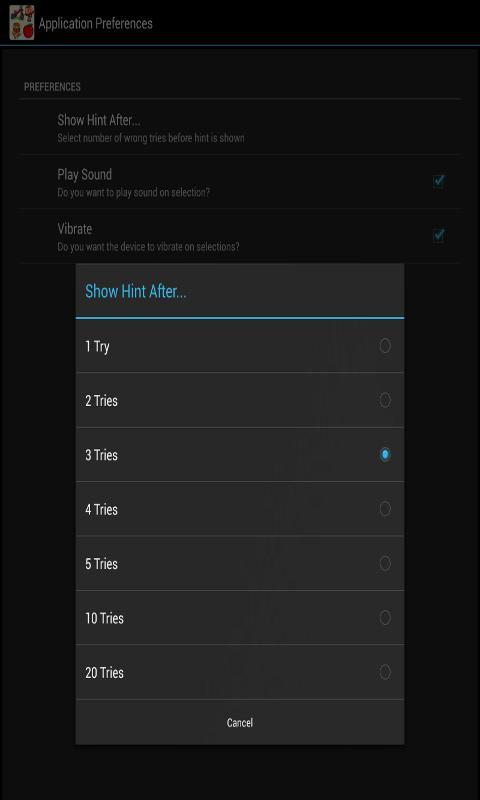Image resolution: width=480 pixels, height=800 pixels.
Task: Select the 1 Try radio button
Action: coord(385,346)
